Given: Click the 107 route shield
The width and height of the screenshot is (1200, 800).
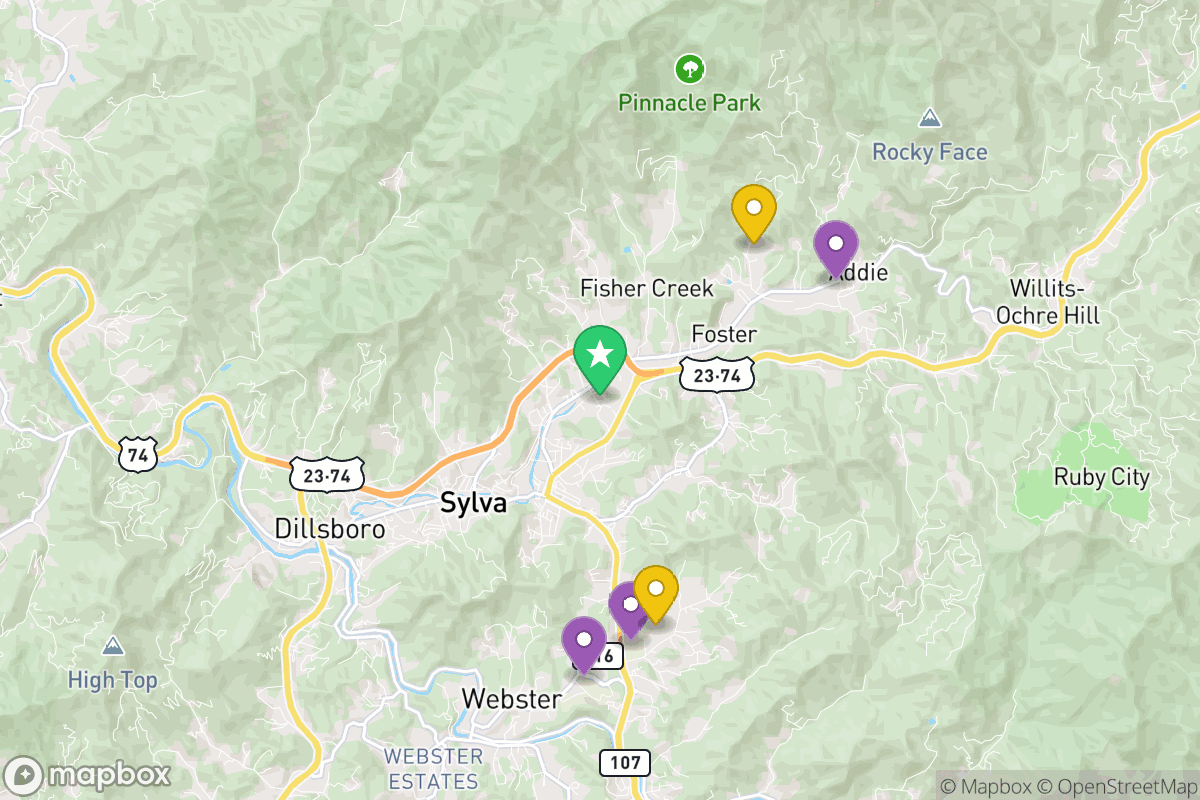Looking at the screenshot, I should pos(626,762).
